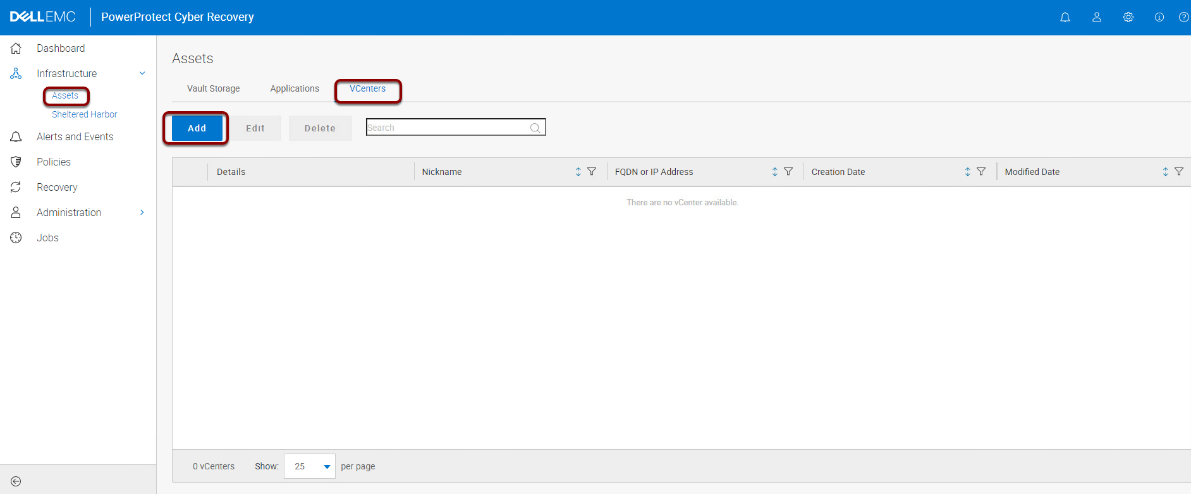The image size is (1191, 494).
Task: Open the notifications bell in header
Action: click(x=1065, y=17)
